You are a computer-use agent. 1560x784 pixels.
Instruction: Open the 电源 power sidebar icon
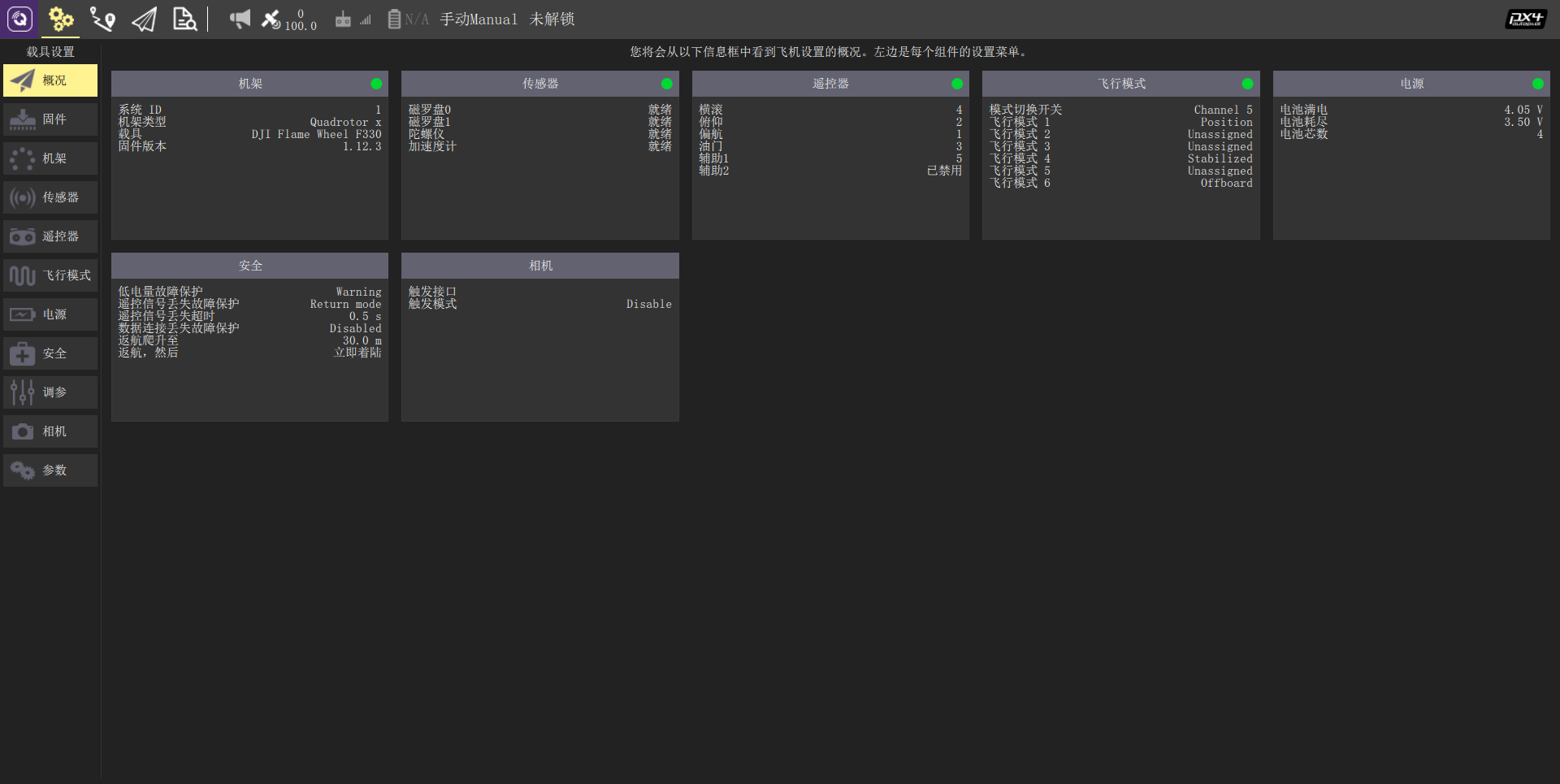coord(23,314)
